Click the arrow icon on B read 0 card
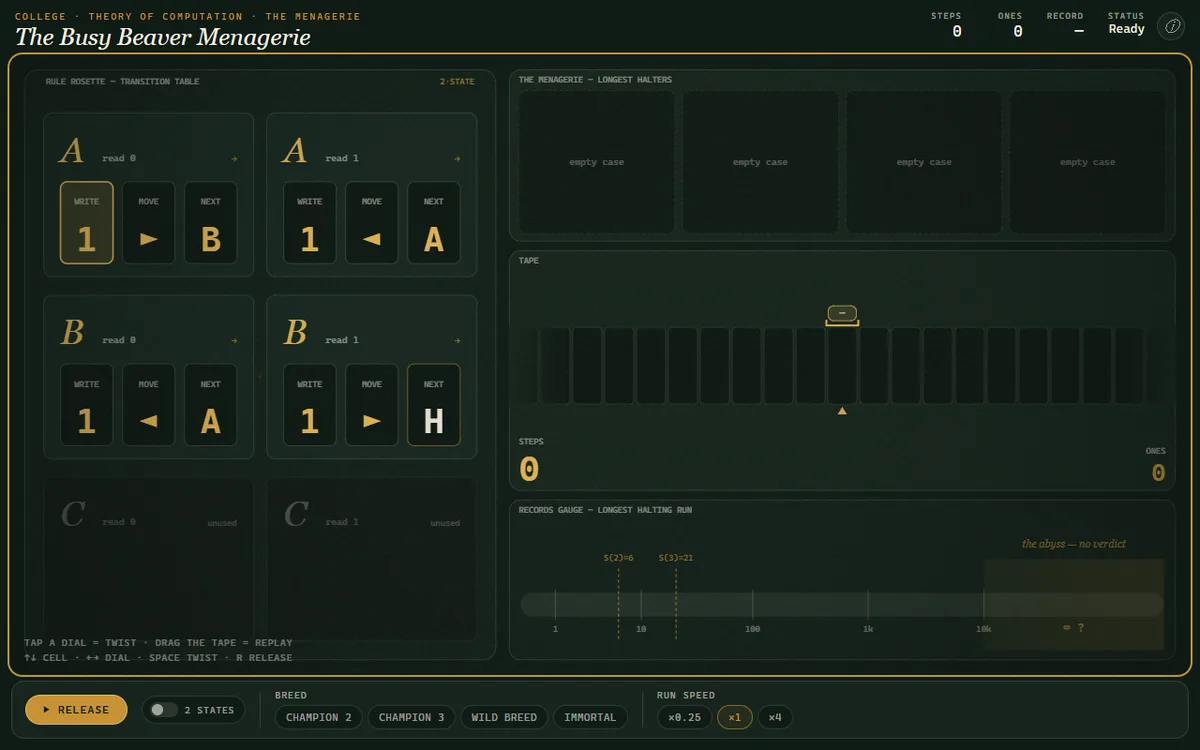Viewport: 1200px width, 750px height. click(x=234, y=340)
